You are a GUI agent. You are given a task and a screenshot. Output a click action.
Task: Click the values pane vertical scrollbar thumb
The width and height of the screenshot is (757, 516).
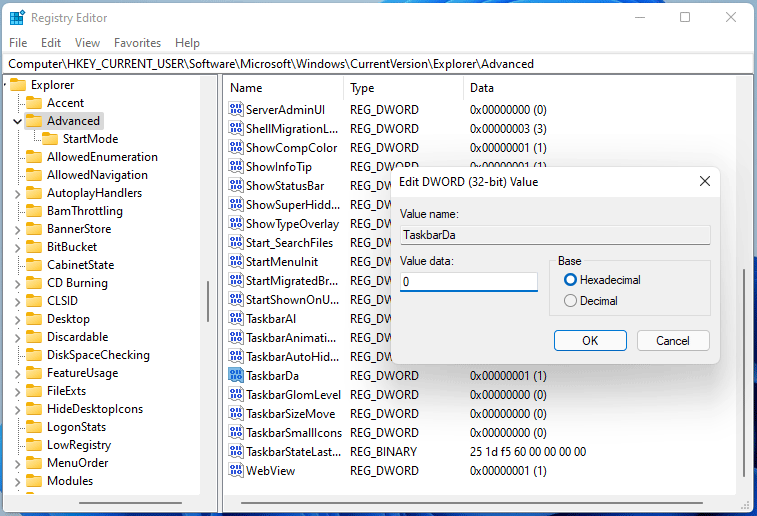pyautogui.click(x=744, y=372)
